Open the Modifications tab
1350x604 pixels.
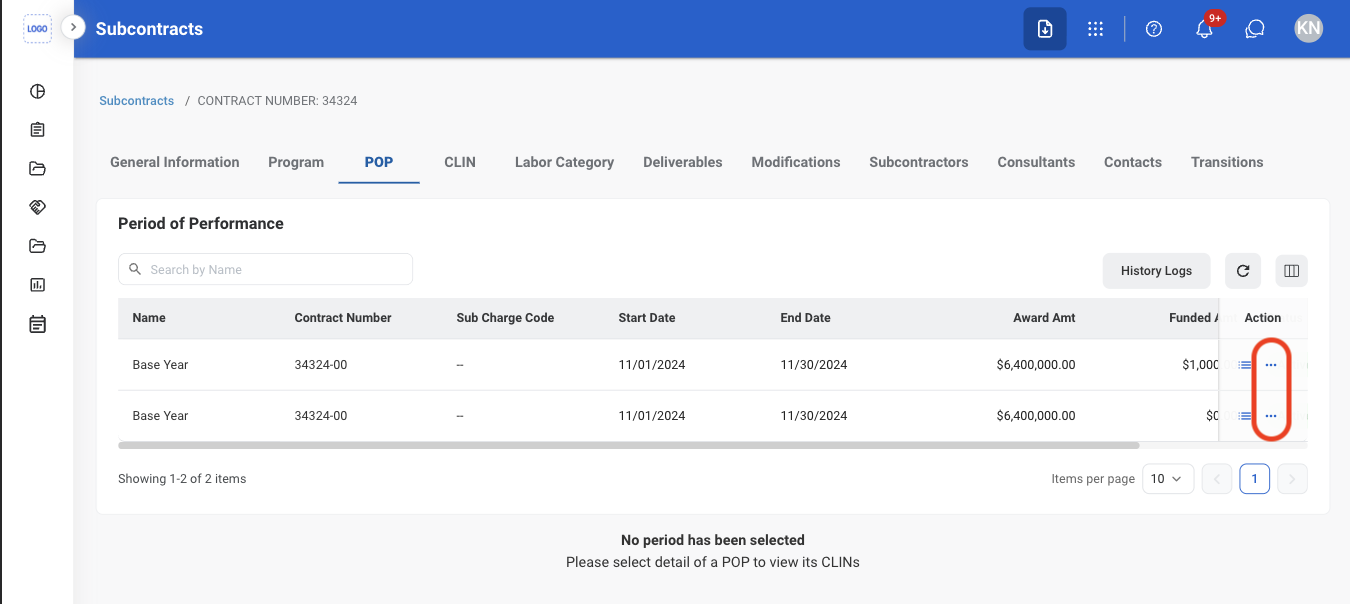pyautogui.click(x=796, y=162)
